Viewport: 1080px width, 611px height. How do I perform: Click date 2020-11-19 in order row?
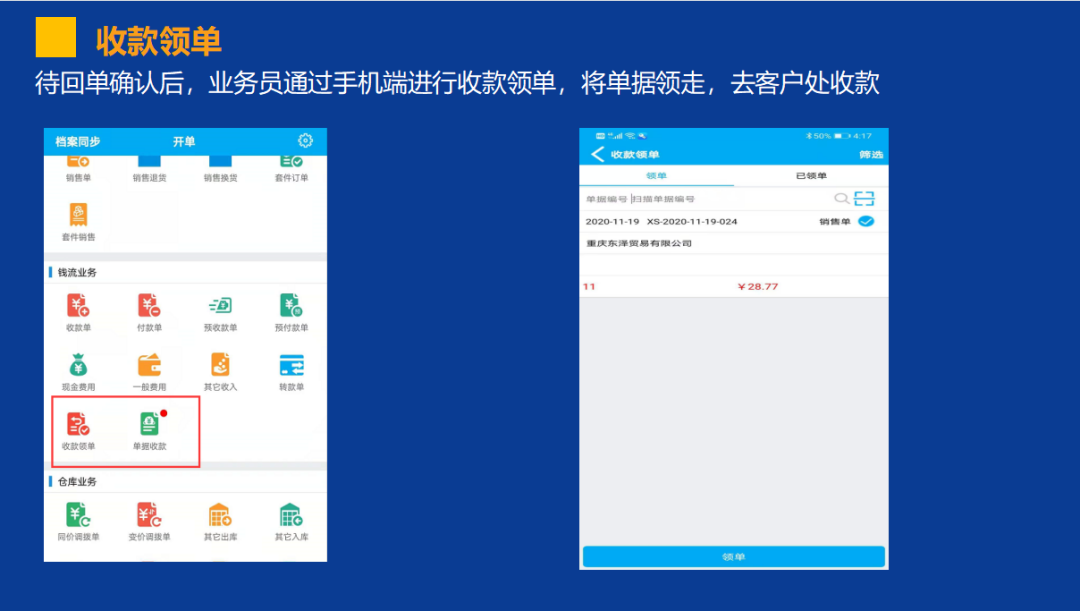pos(612,222)
